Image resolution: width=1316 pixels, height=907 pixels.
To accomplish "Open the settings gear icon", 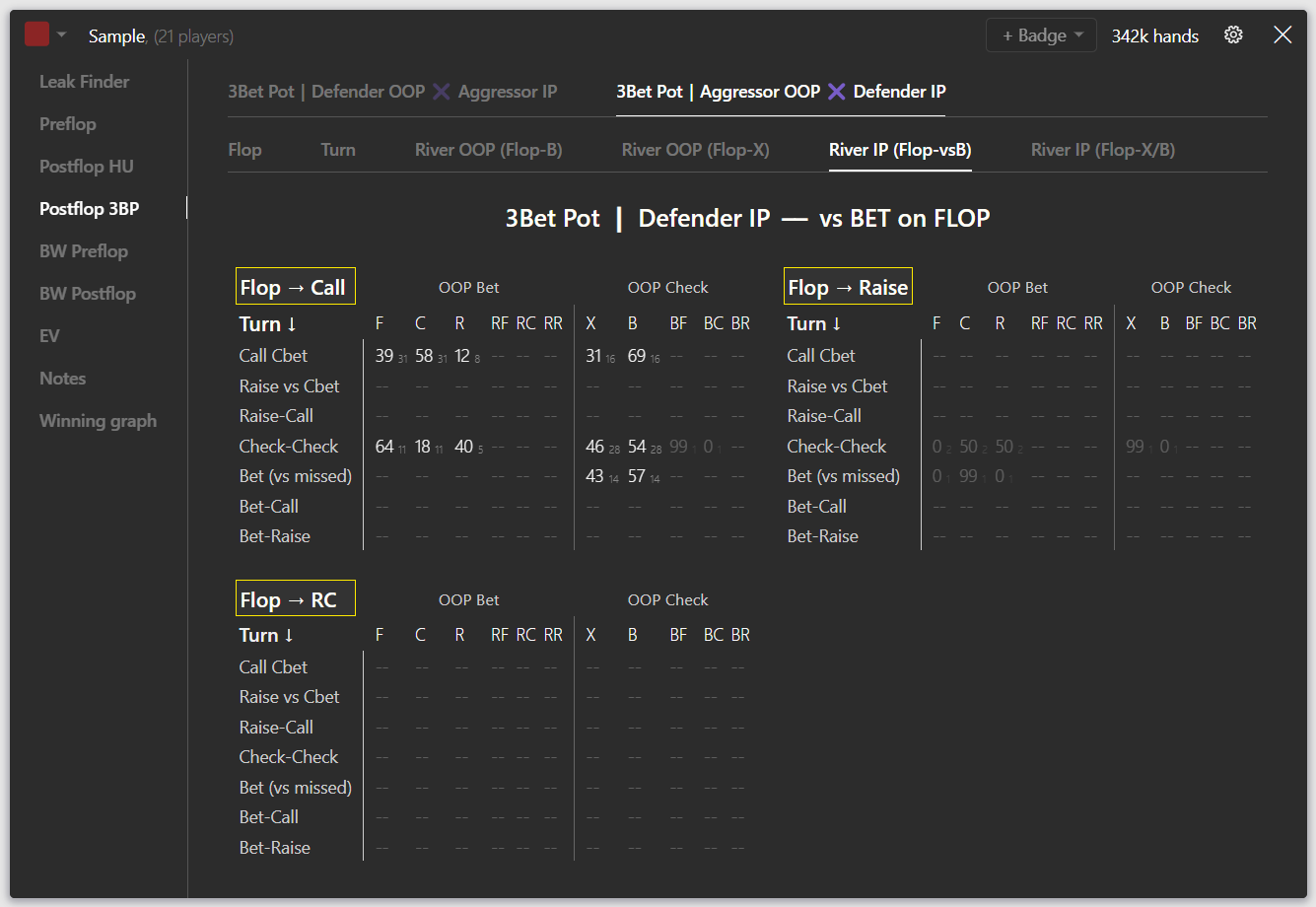I will tap(1233, 35).
